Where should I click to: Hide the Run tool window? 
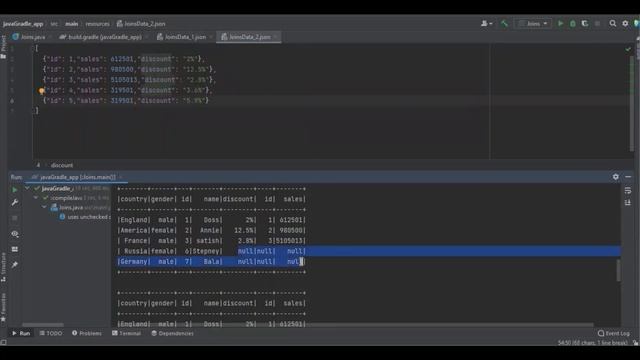tap(628, 177)
